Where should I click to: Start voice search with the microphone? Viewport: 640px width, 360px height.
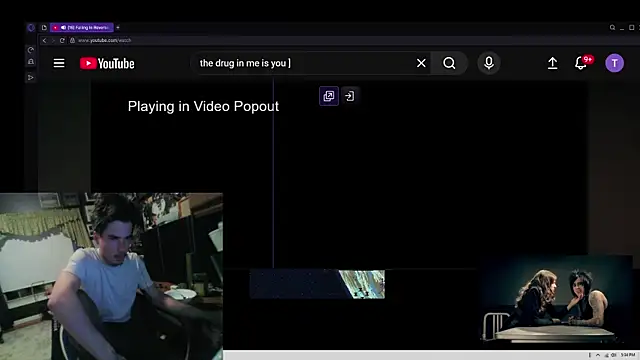click(x=489, y=63)
